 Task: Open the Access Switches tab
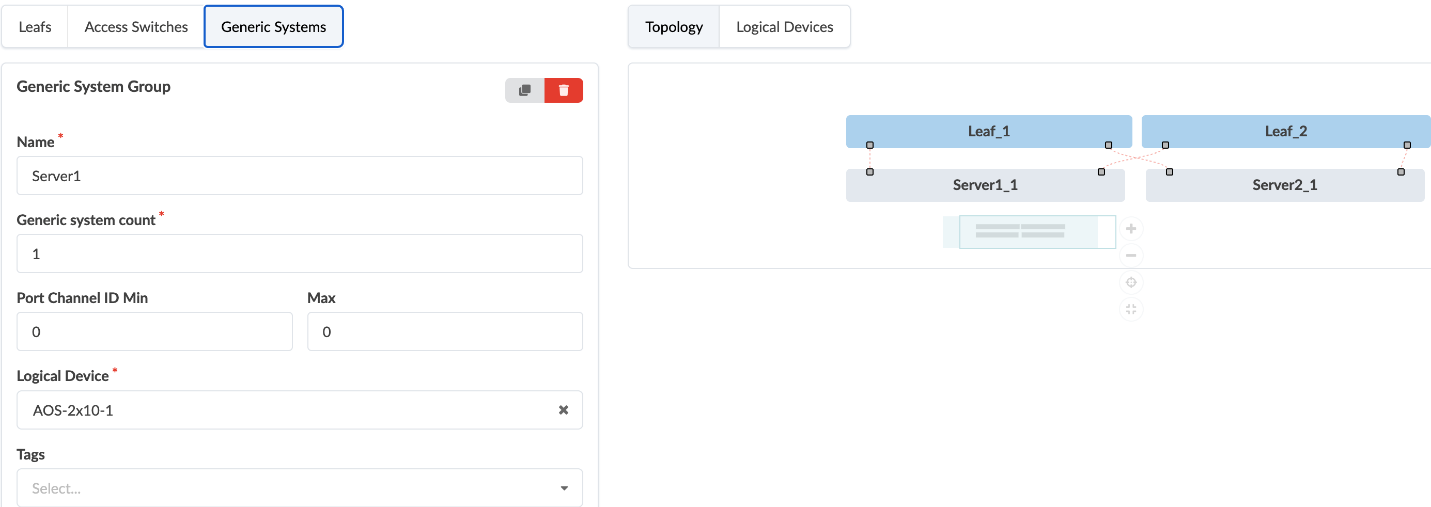click(136, 27)
